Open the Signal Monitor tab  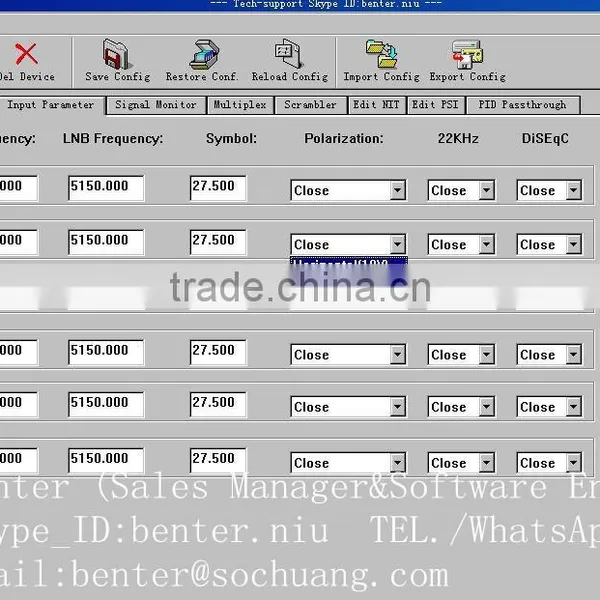[156, 105]
